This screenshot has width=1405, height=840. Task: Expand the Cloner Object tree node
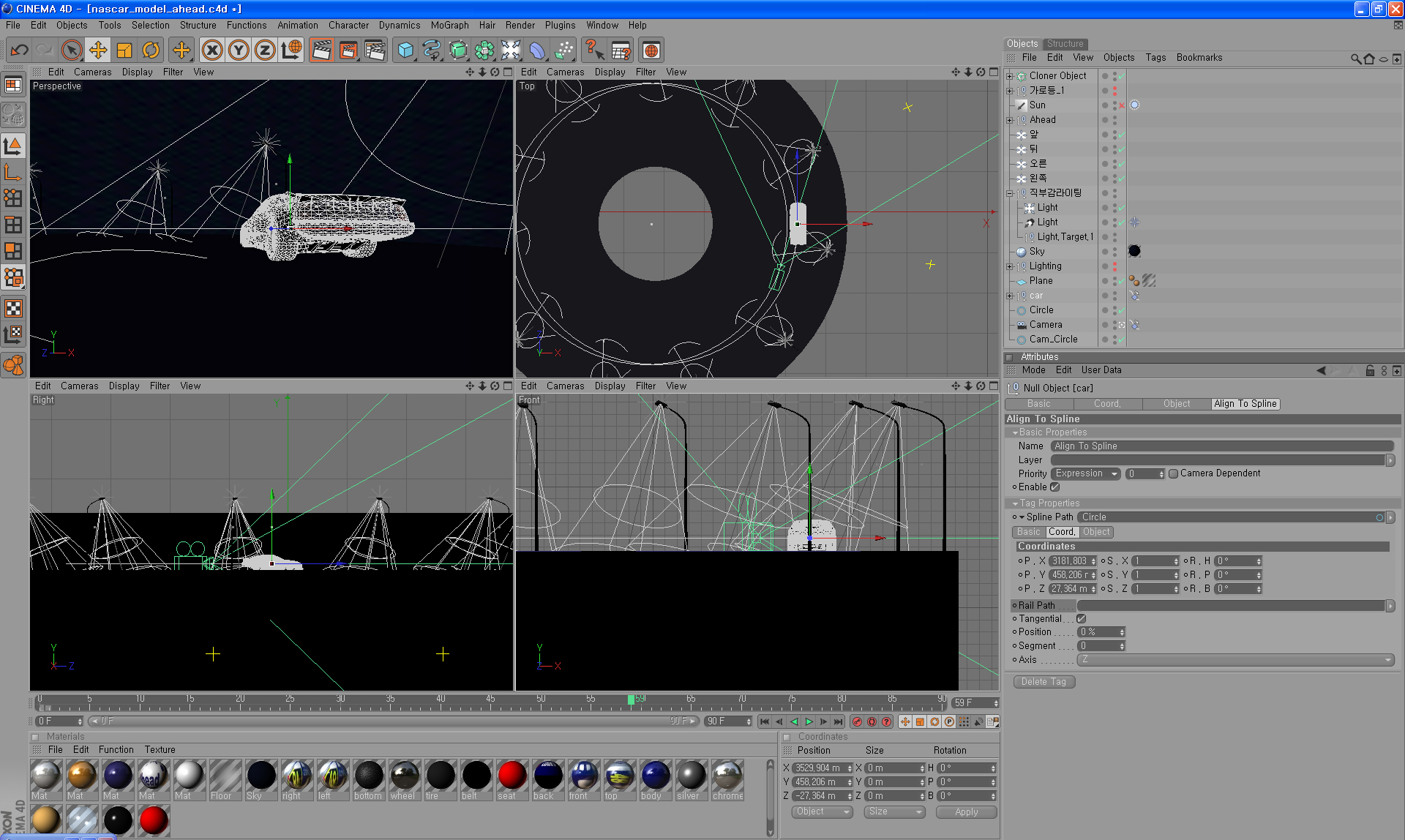pyautogui.click(x=1010, y=76)
